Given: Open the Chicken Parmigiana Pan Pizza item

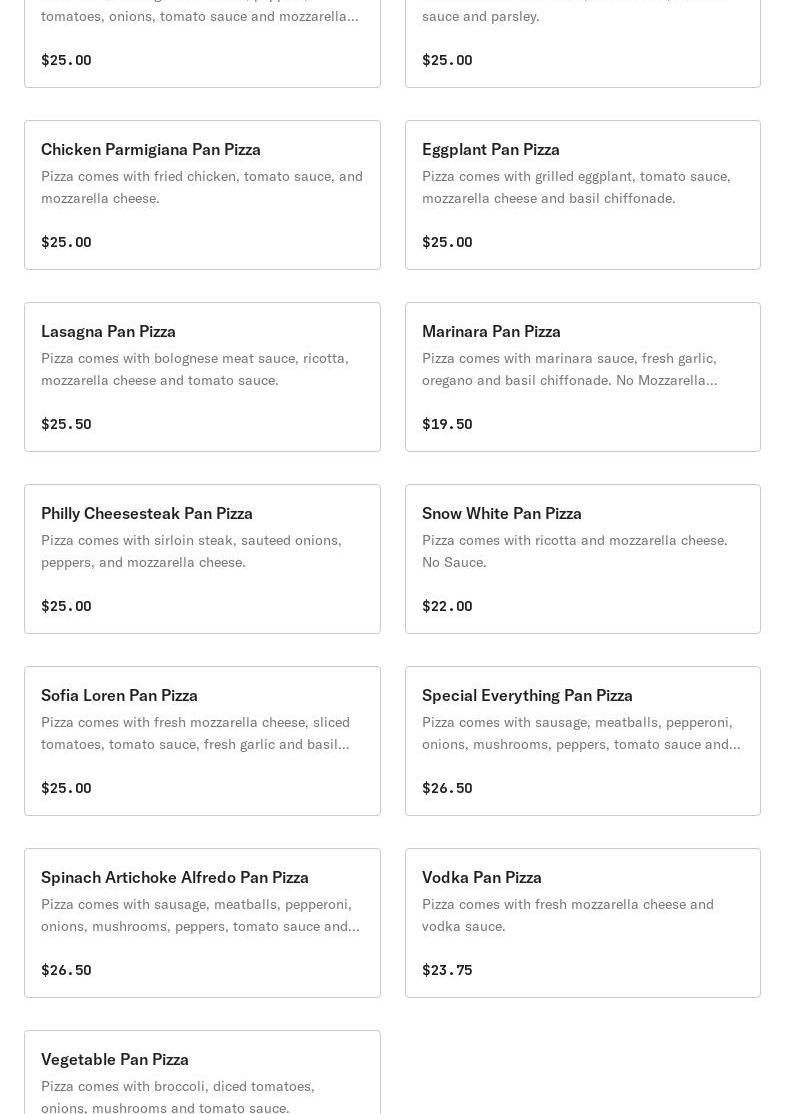Looking at the screenshot, I should pyautogui.click(x=202, y=195).
